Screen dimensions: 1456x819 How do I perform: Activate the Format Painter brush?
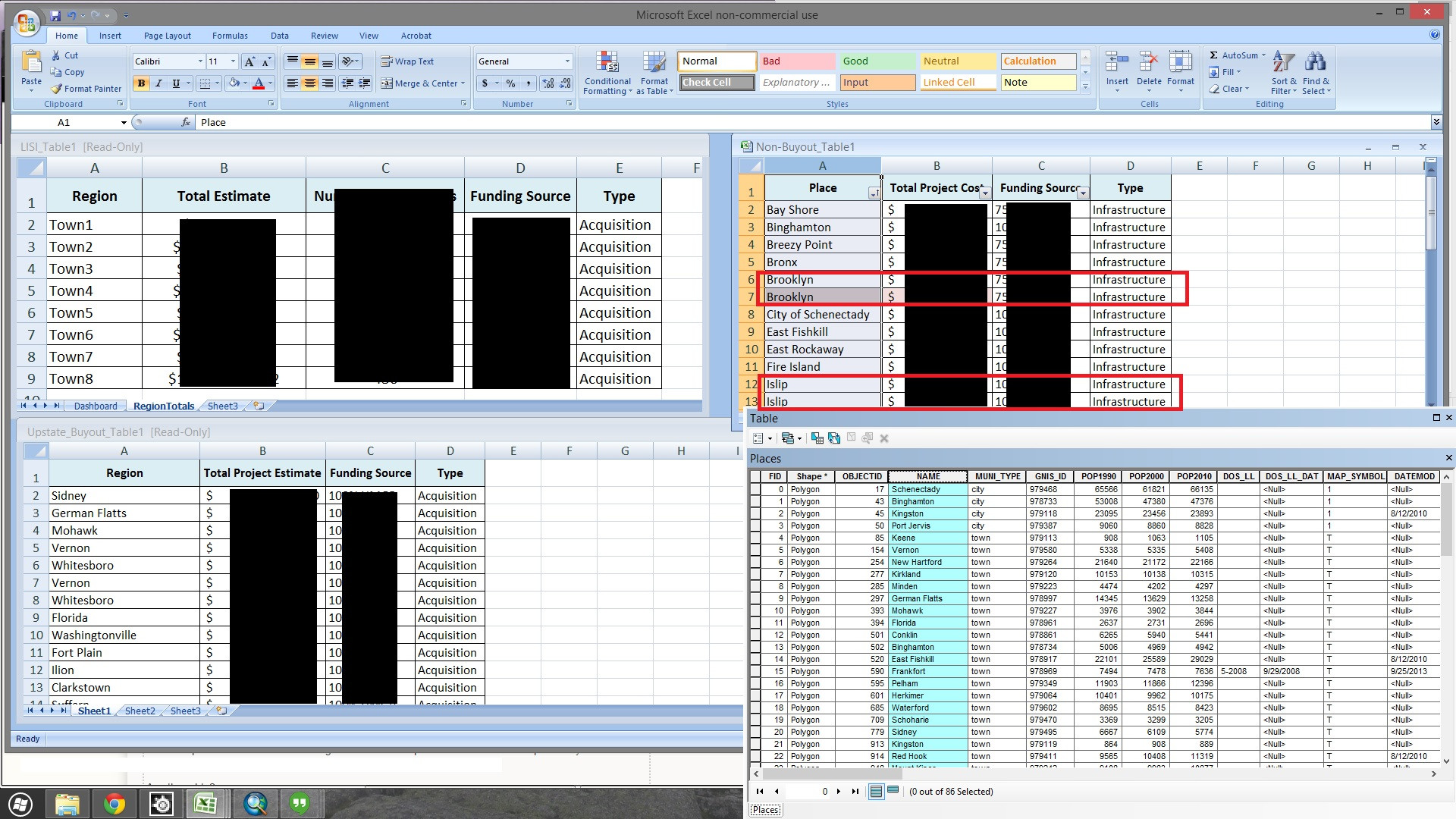pos(56,89)
